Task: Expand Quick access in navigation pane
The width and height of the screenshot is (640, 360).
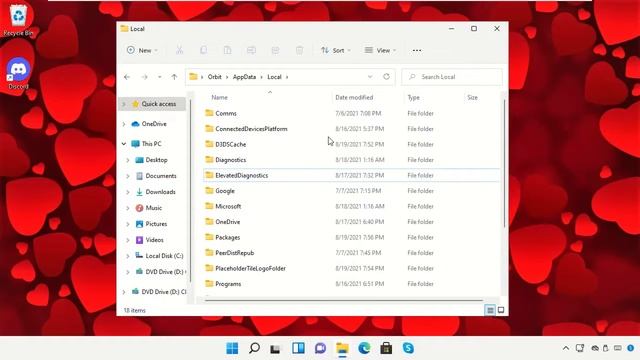Action: point(124,104)
